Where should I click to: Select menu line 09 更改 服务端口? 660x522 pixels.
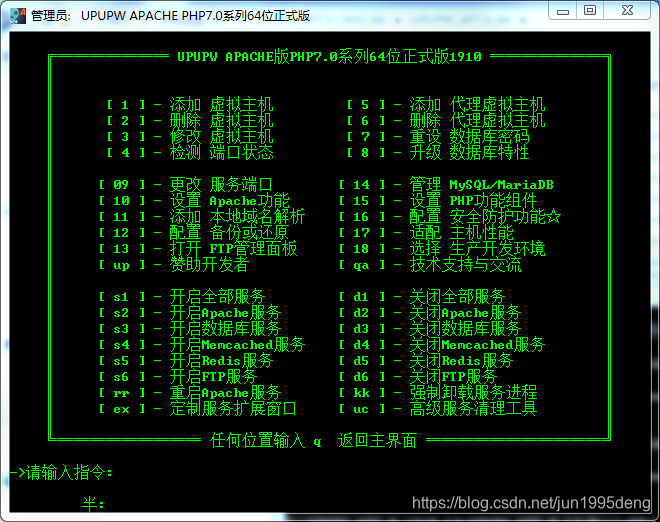(186, 184)
